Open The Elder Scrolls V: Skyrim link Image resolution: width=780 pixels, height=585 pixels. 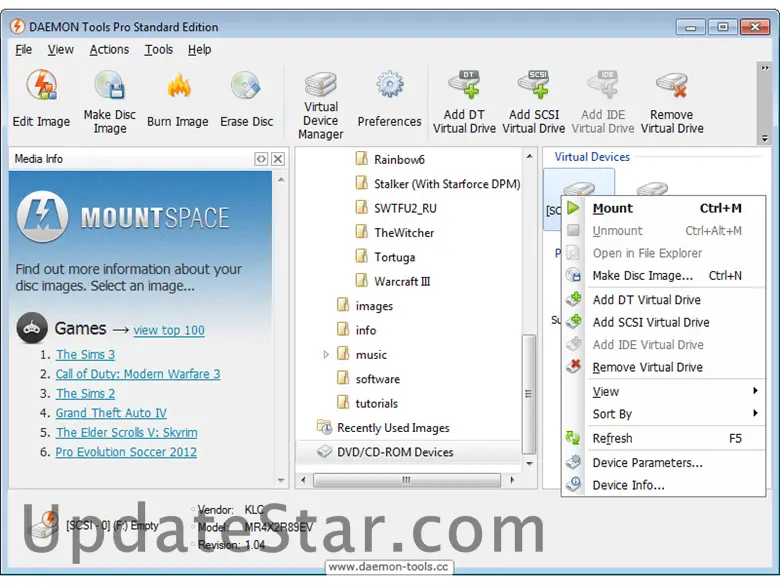[x=126, y=432]
